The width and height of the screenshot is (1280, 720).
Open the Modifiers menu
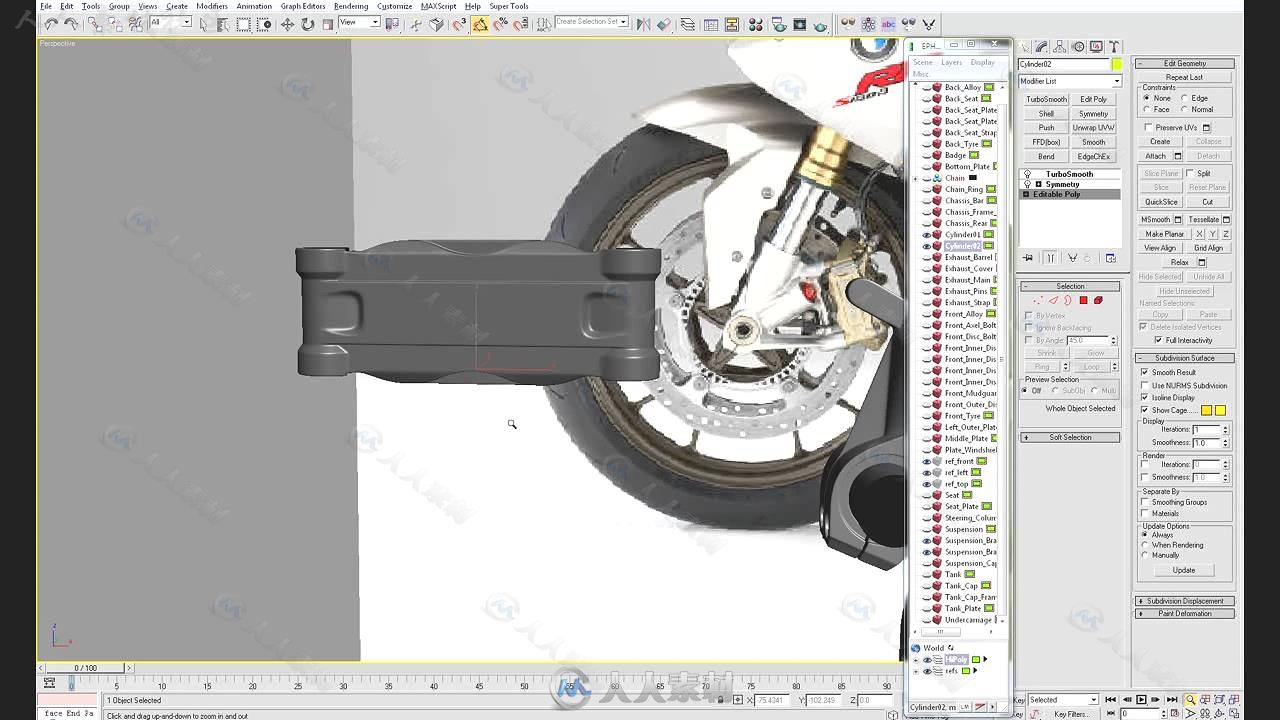(x=212, y=6)
